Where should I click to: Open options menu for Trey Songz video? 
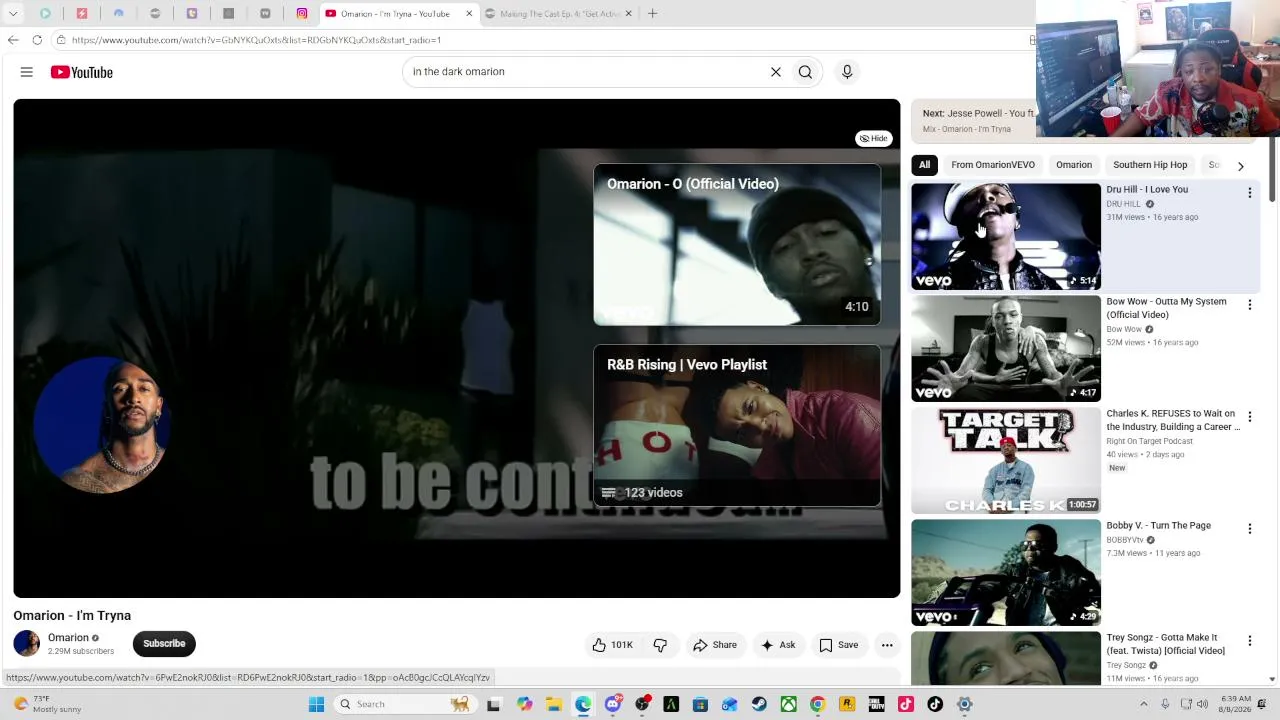click(x=1249, y=641)
